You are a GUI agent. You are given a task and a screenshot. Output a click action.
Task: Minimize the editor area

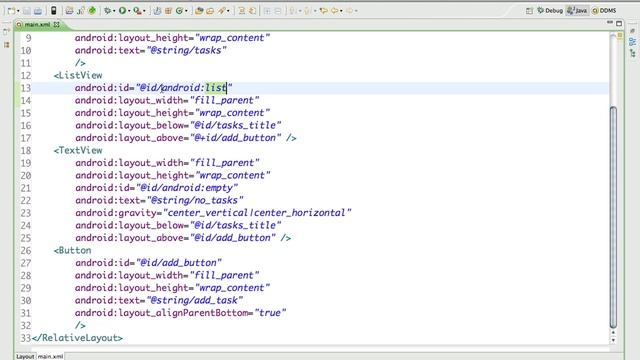tap(610, 23)
